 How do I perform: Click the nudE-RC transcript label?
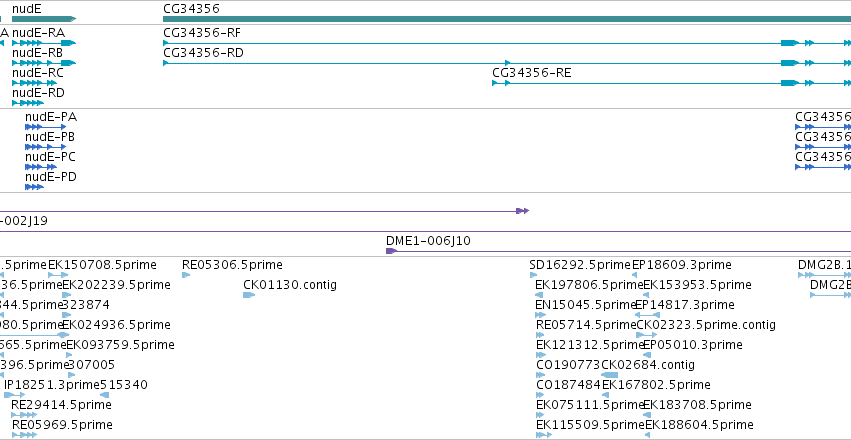tap(37, 73)
